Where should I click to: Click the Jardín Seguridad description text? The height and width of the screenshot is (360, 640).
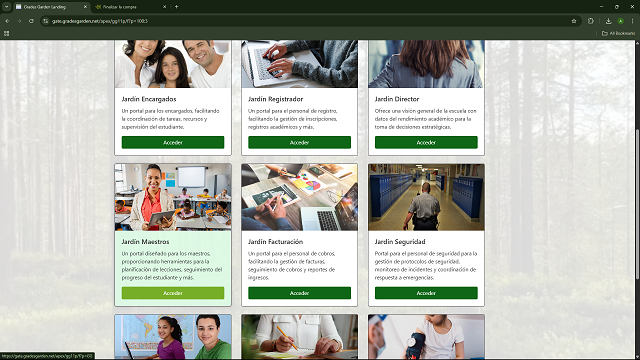(x=426, y=265)
